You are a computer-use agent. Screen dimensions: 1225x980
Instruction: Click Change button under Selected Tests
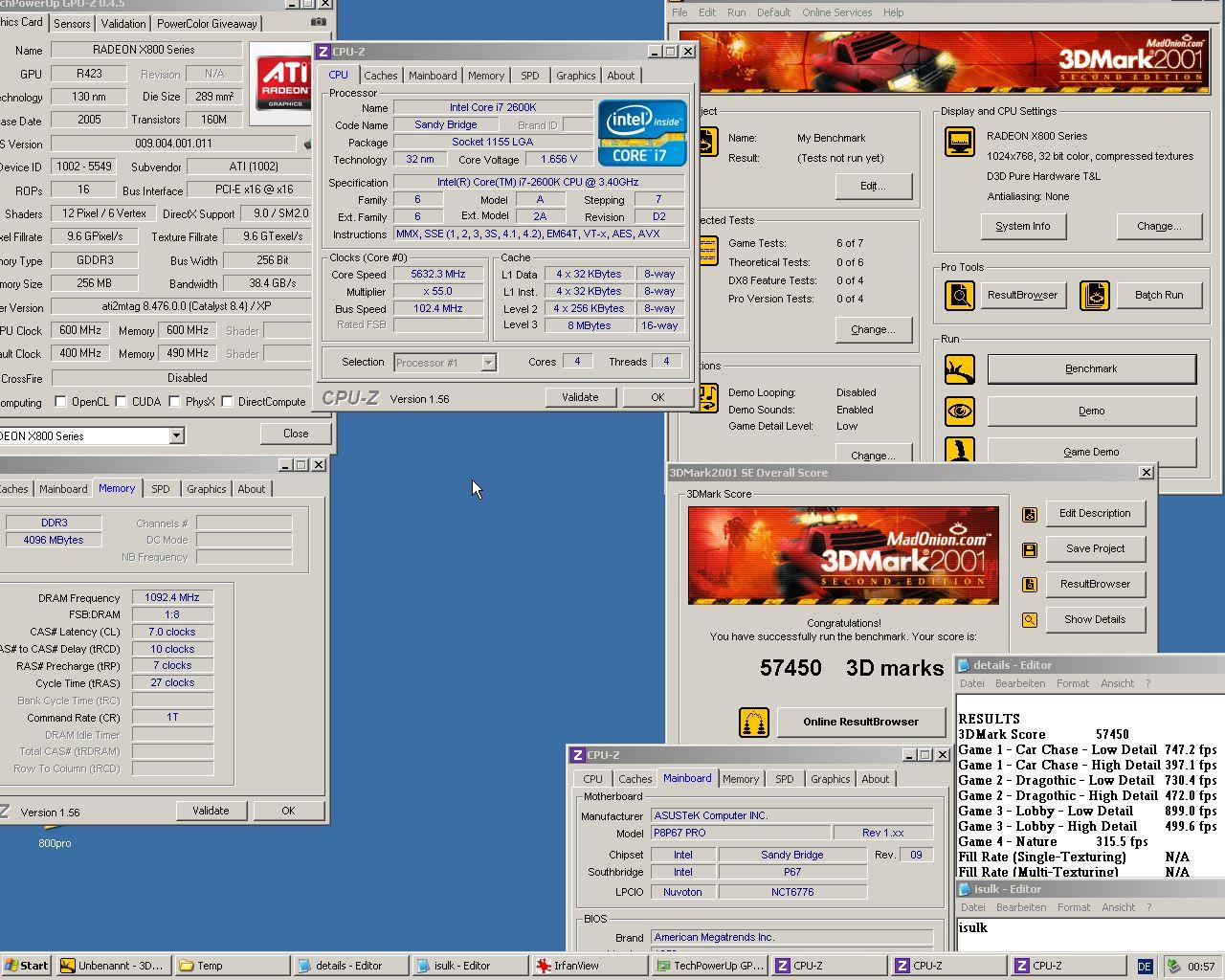(x=873, y=329)
